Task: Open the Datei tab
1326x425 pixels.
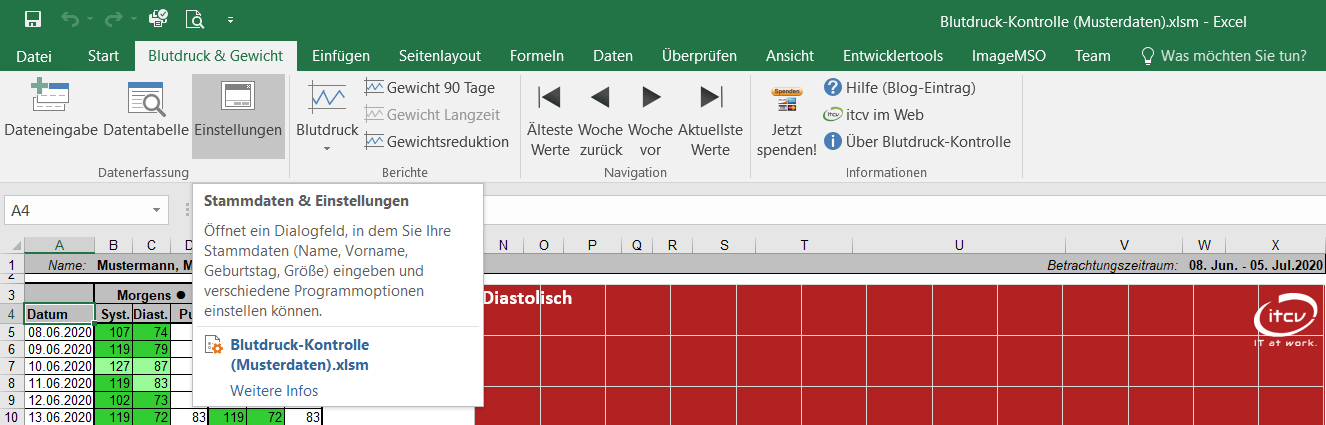Action: click(x=34, y=56)
